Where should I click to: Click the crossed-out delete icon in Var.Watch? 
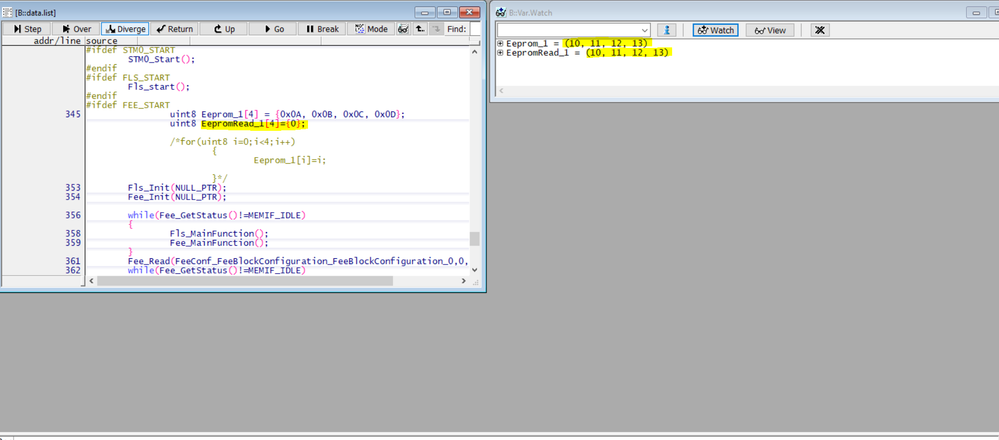click(x=820, y=30)
